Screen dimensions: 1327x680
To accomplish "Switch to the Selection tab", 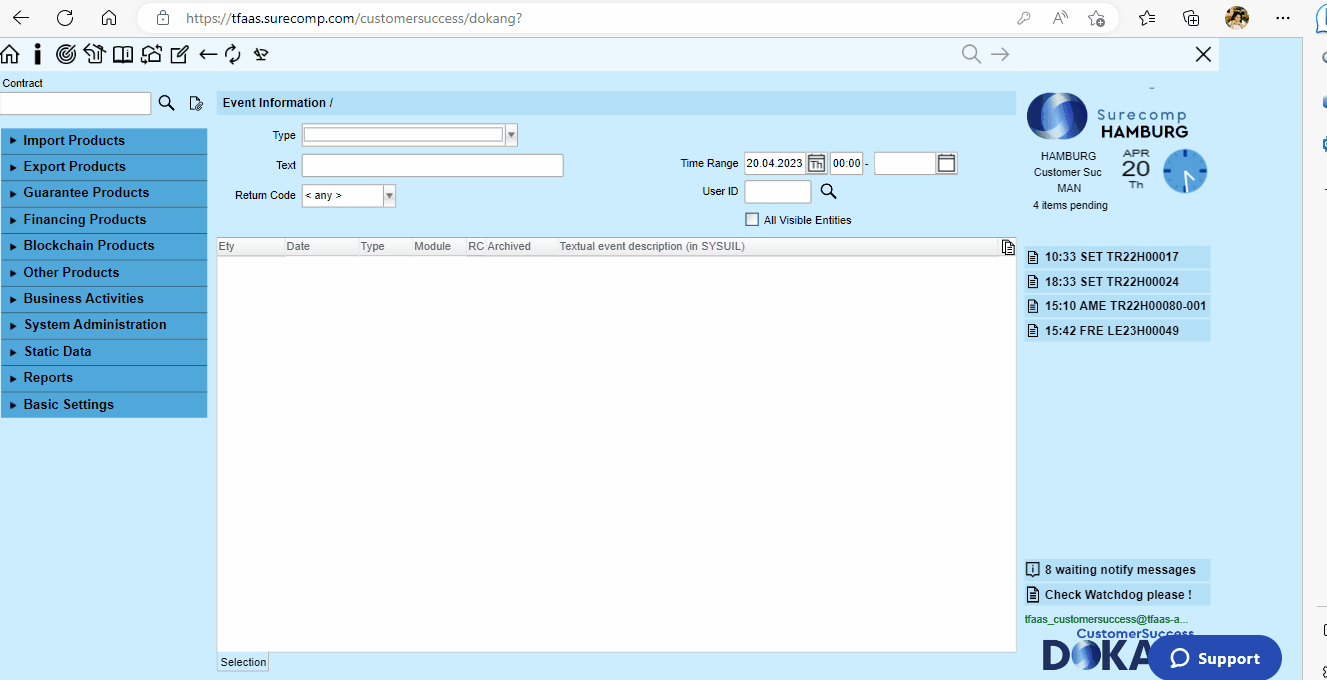I will [x=243, y=662].
